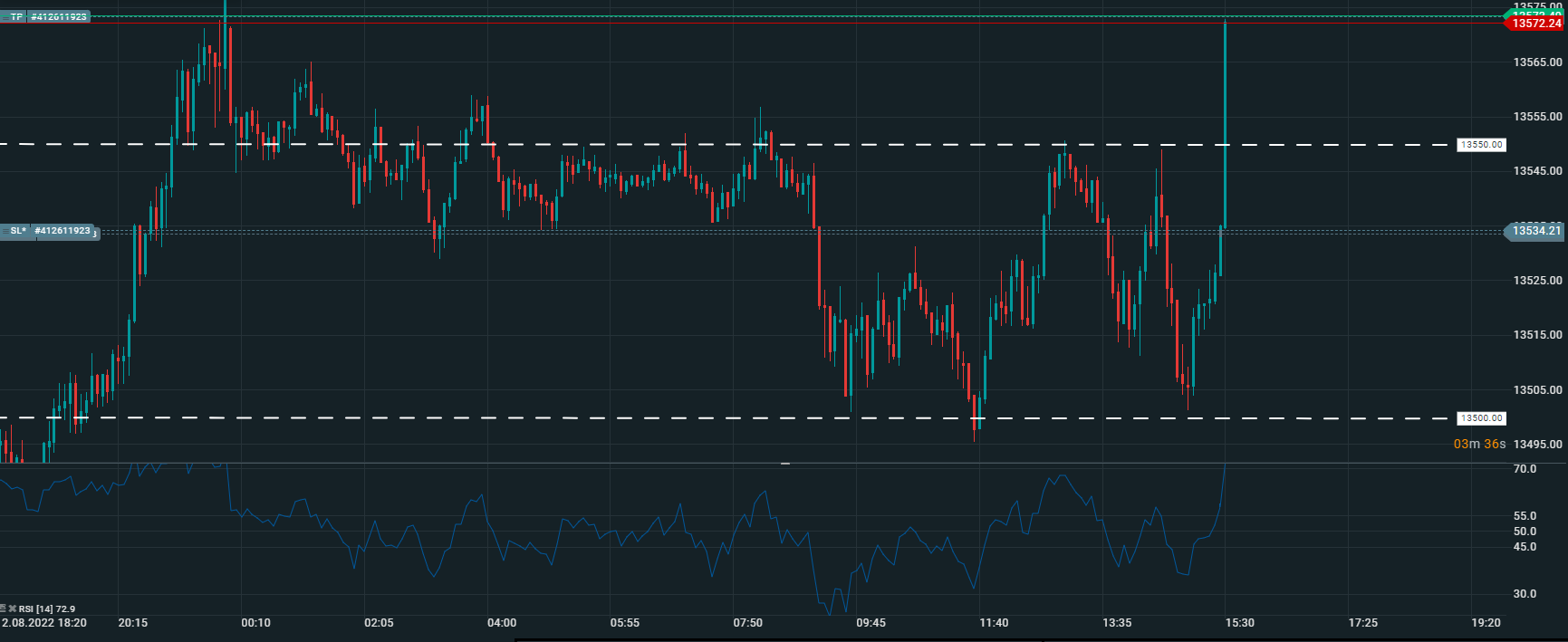1568x642 pixels.
Task: Click the 13:35 time axis label
Action: point(1117,623)
